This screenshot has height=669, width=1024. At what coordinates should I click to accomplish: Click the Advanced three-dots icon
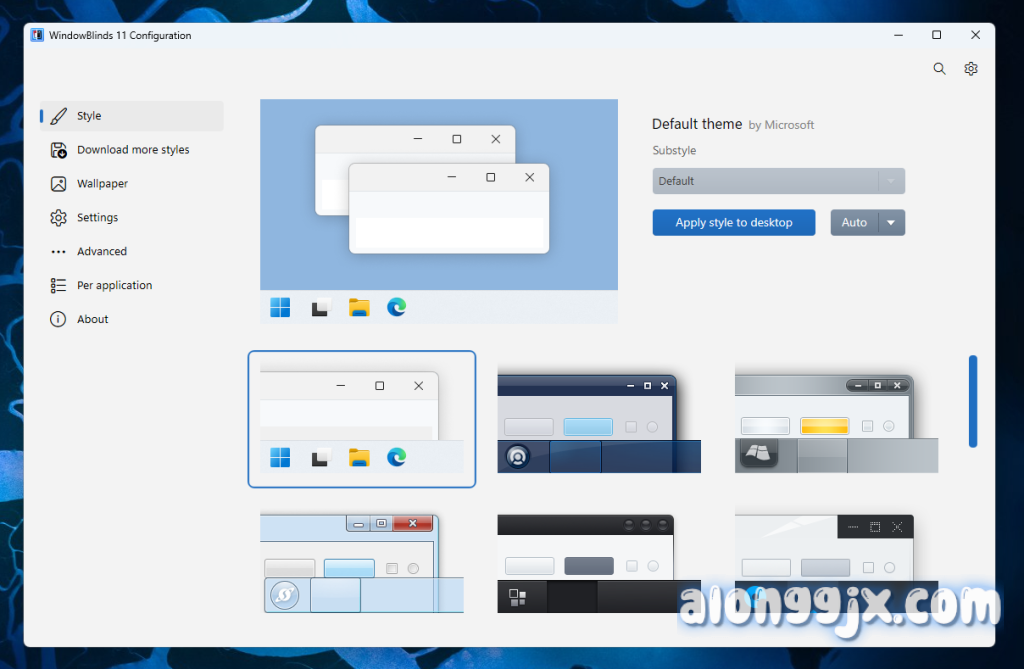[59, 252]
